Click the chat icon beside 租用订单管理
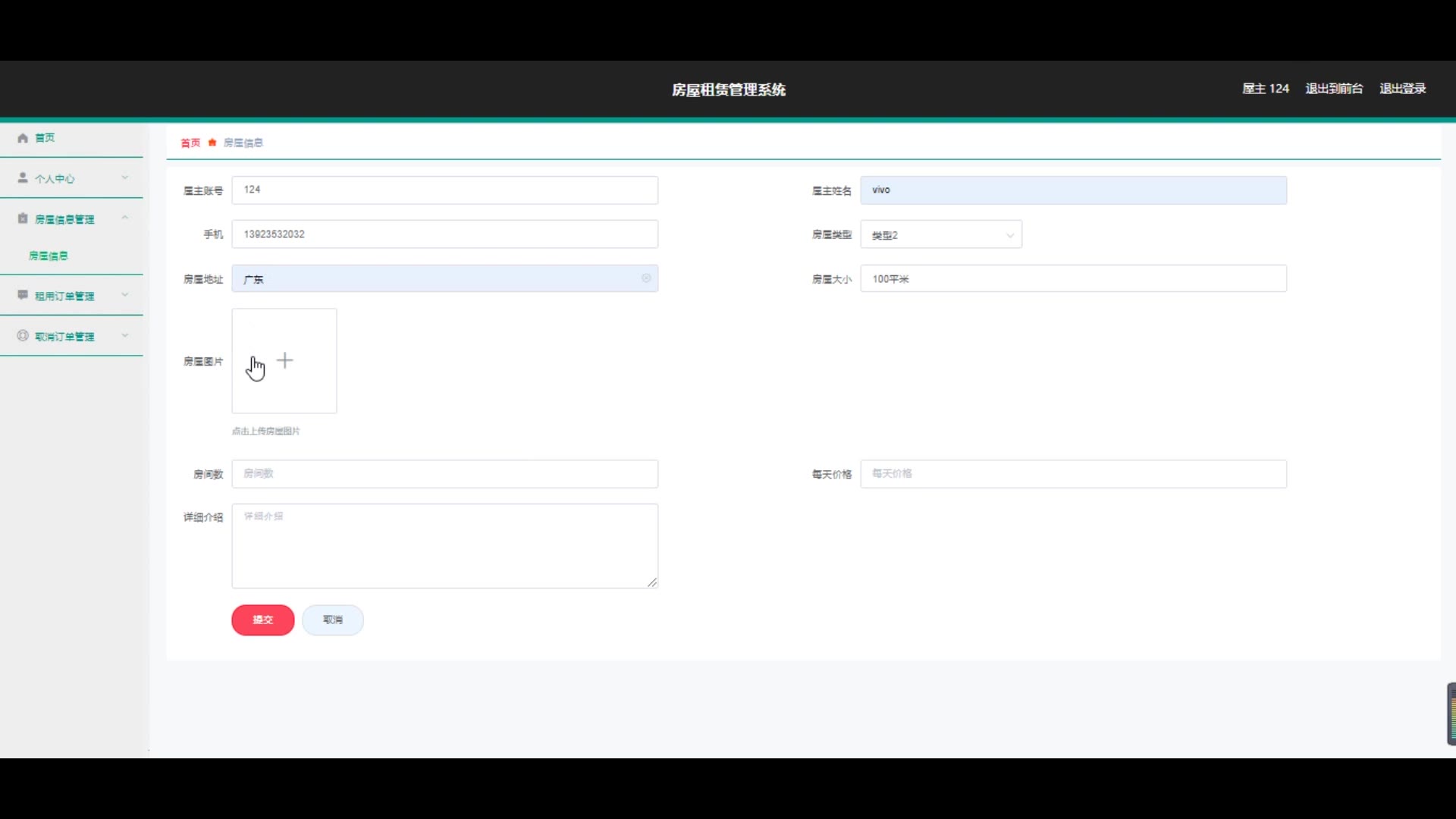The width and height of the screenshot is (1456, 819). point(23,295)
